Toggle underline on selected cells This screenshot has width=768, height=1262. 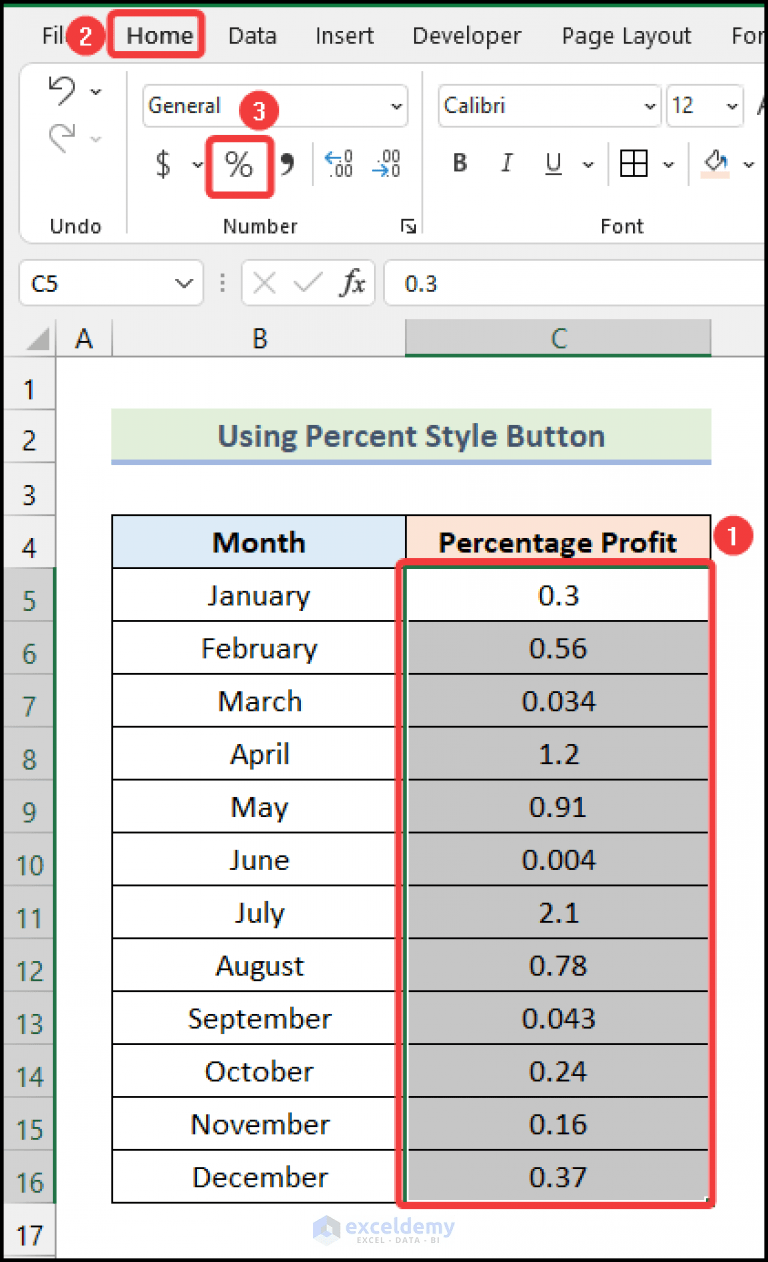click(554, 163)
